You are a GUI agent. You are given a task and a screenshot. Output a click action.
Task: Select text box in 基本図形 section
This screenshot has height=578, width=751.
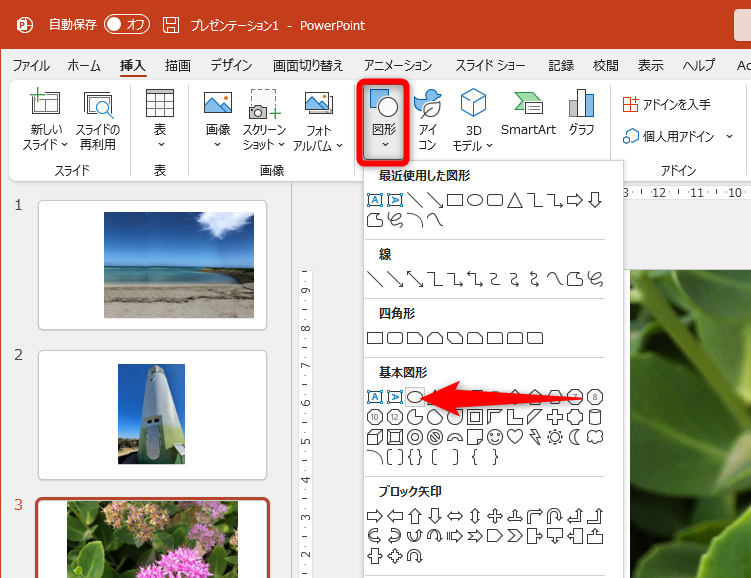(375, 397)
